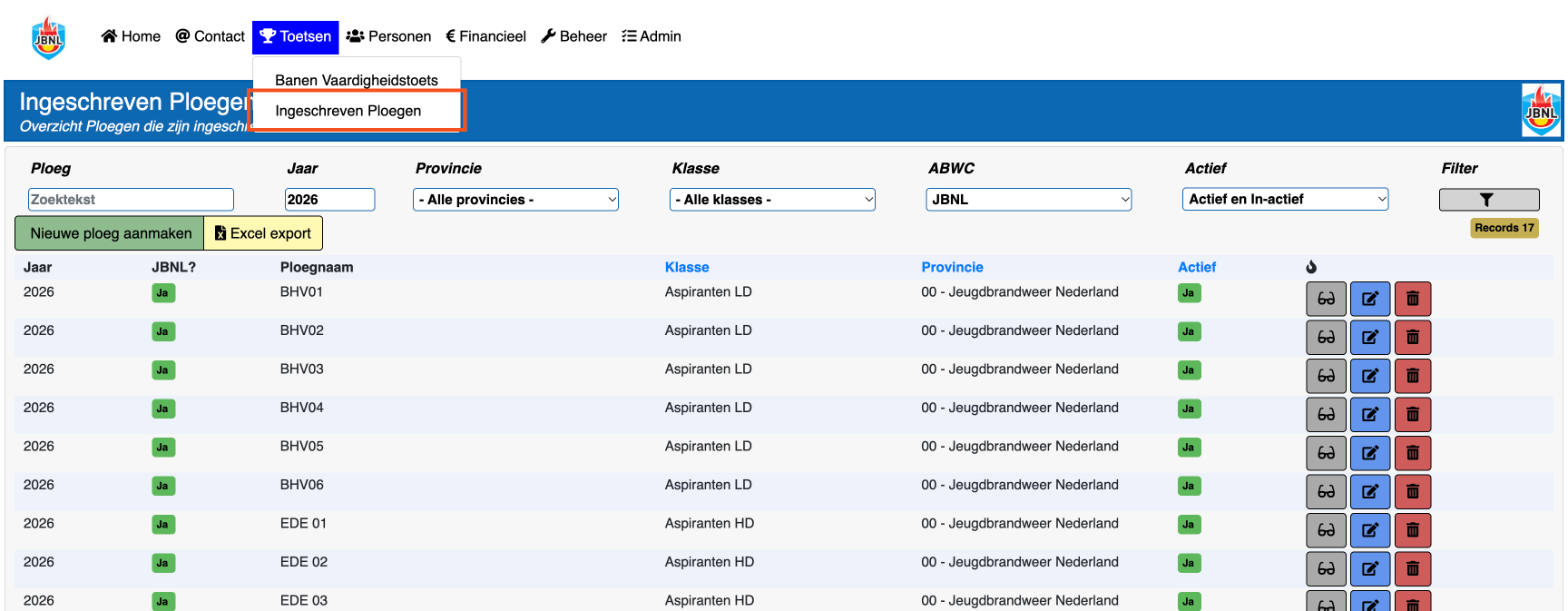Click the JBNL logo at top left
This screenshot has width=1568, height=611.
[47, 37]
